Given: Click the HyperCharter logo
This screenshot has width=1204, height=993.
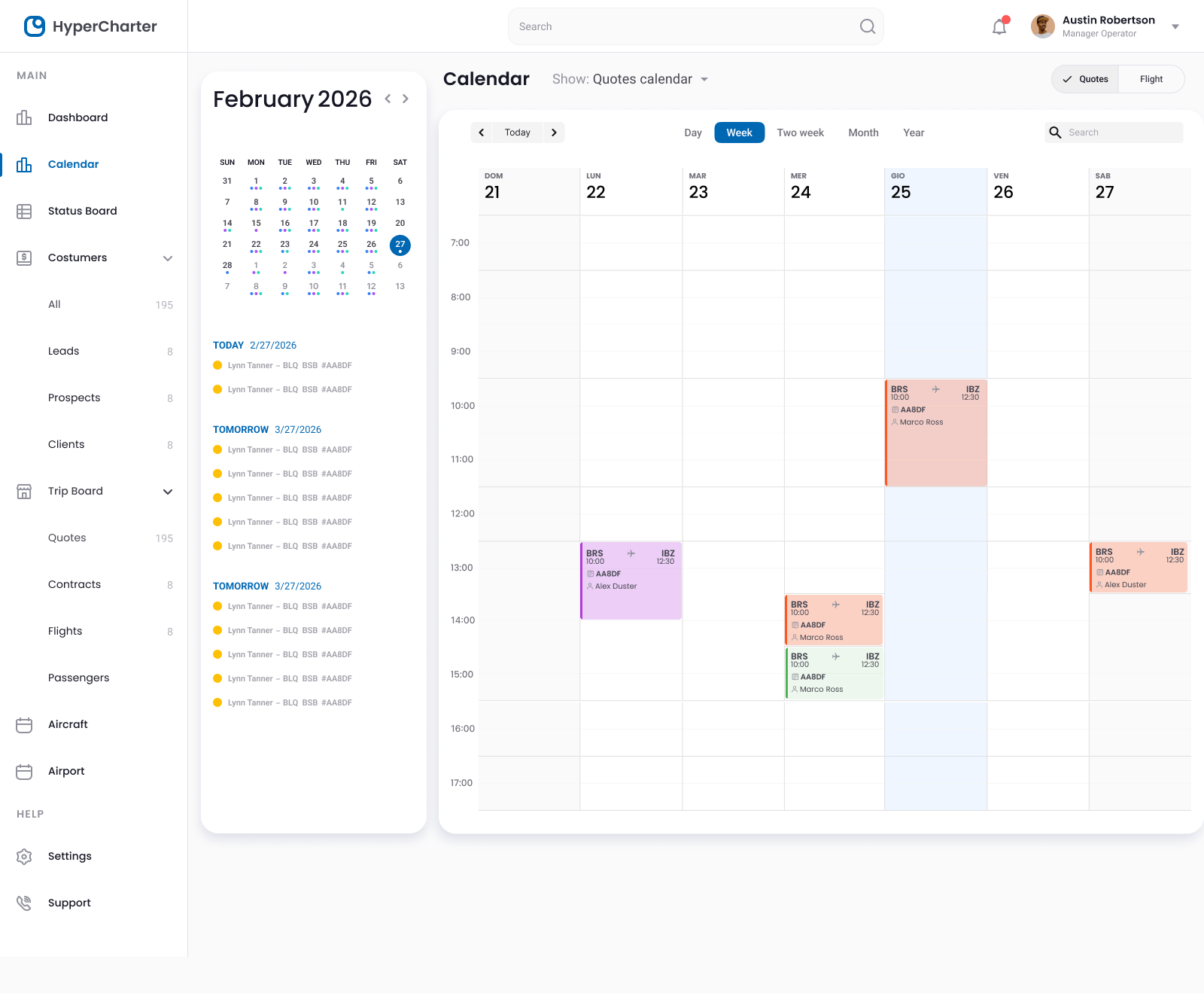Looking at the screenshot, I should tap(90, 26).
